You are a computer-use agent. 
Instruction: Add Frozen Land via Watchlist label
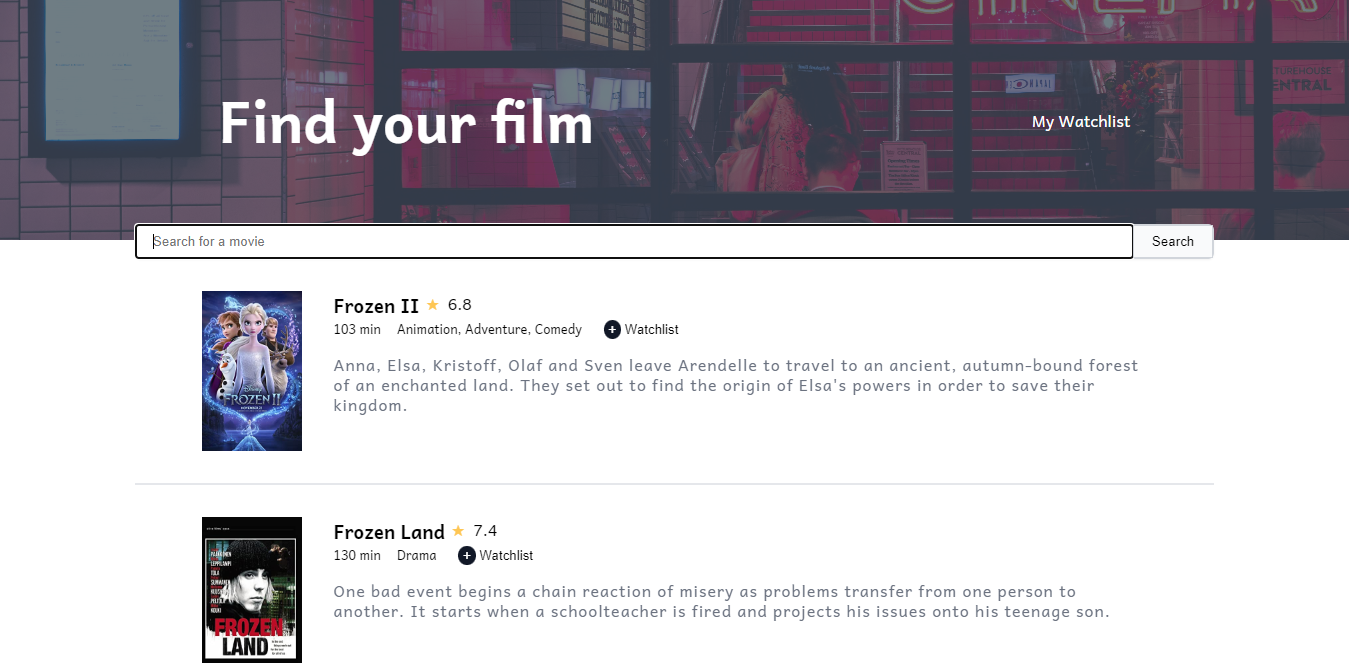(506, 555)
